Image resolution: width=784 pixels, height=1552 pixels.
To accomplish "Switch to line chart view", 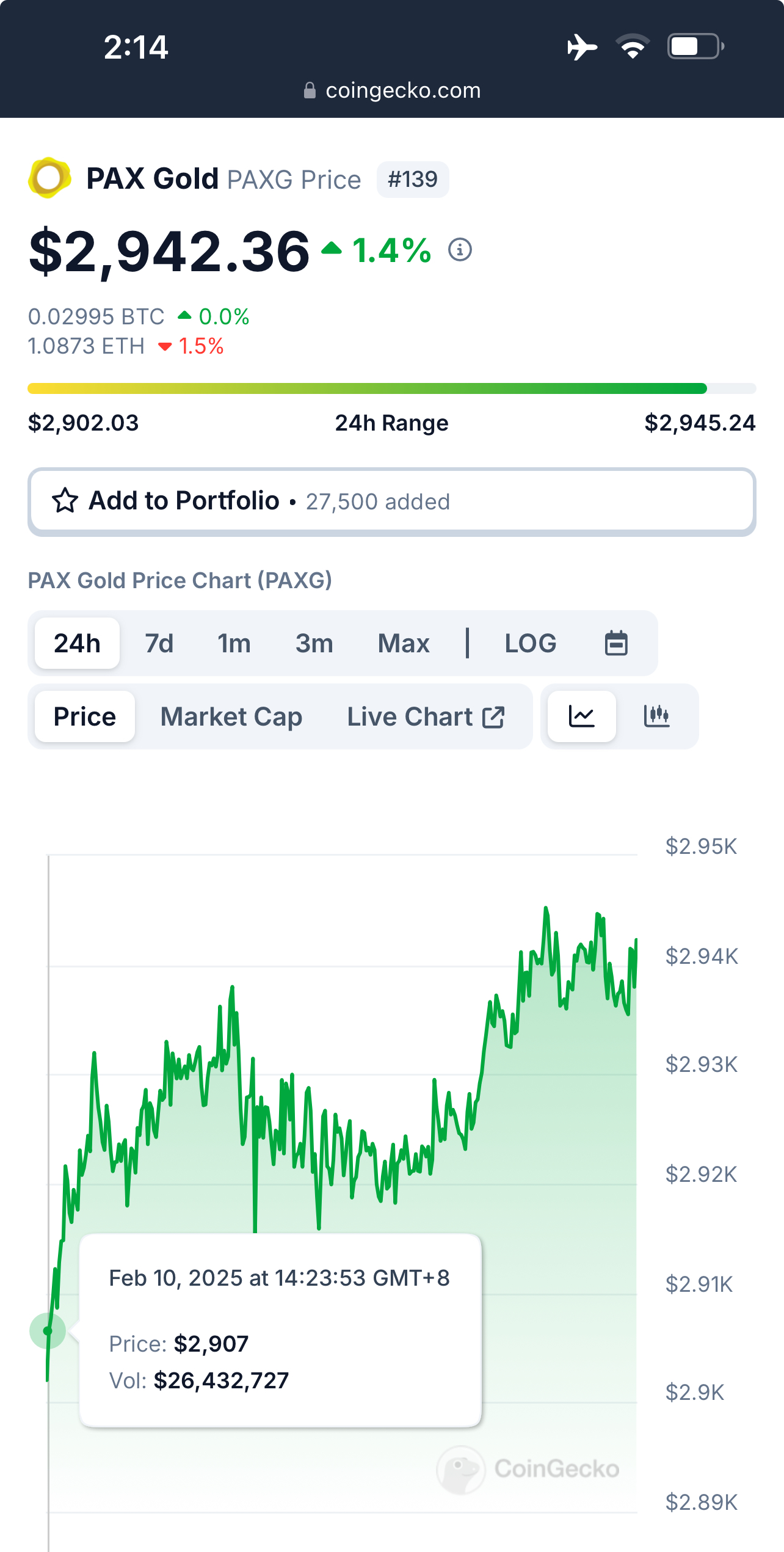I will (581, 716).
